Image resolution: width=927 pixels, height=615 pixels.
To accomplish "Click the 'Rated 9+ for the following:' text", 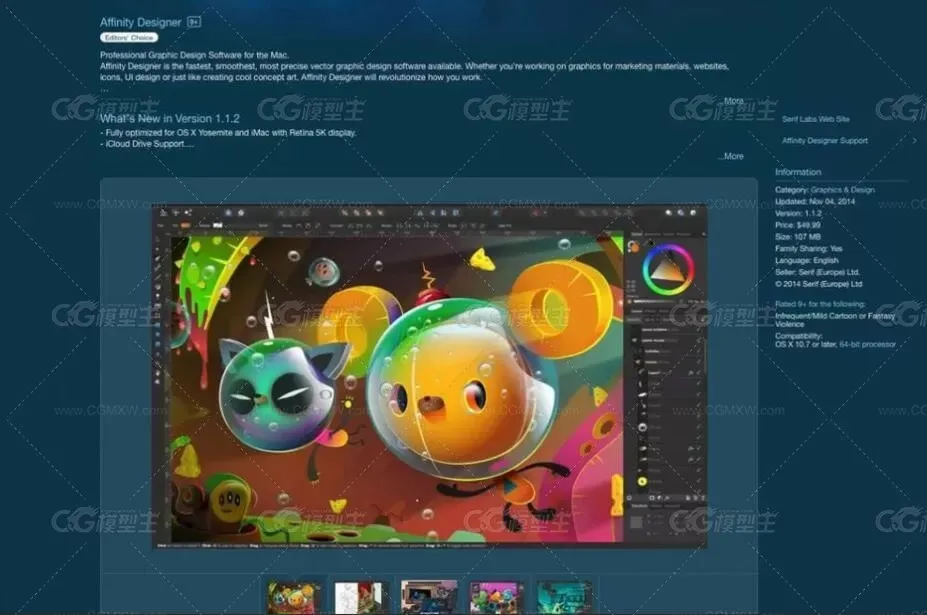I will coord(820,304).
